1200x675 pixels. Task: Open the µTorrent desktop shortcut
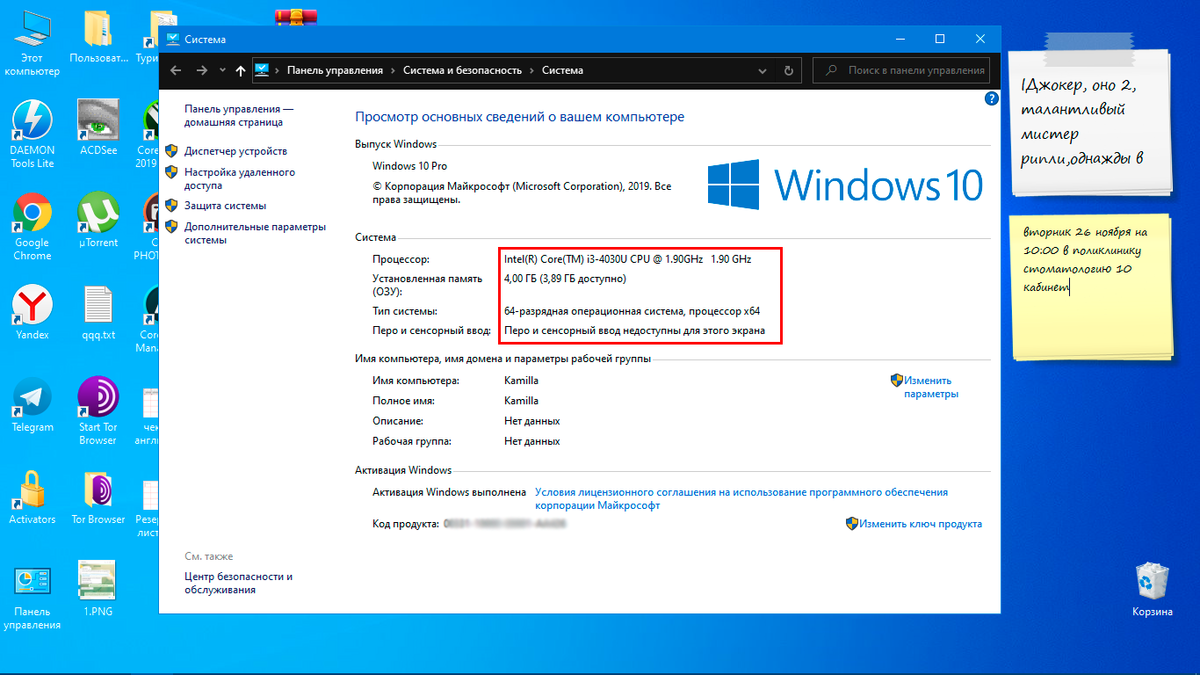[98, 219]
